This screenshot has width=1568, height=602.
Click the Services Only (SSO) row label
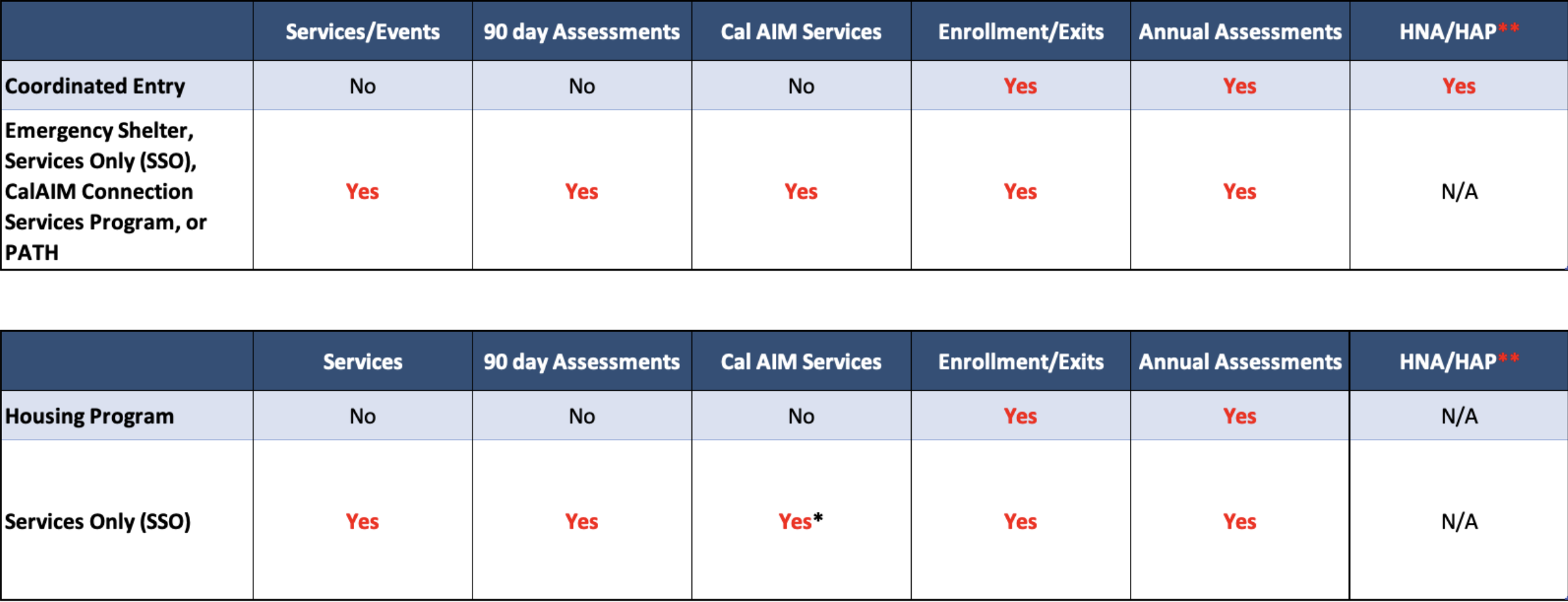97,522
